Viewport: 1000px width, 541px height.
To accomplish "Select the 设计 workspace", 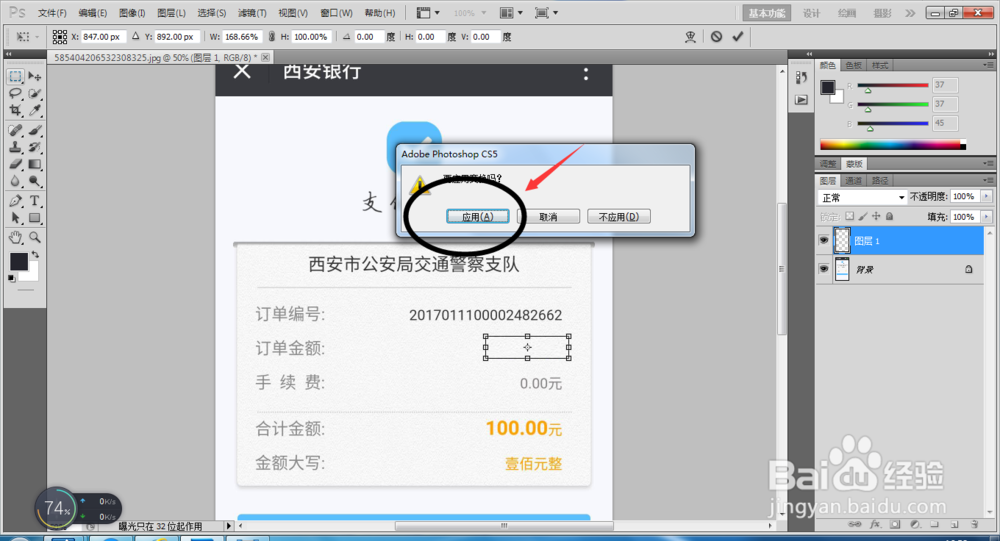I will [811, 13].
